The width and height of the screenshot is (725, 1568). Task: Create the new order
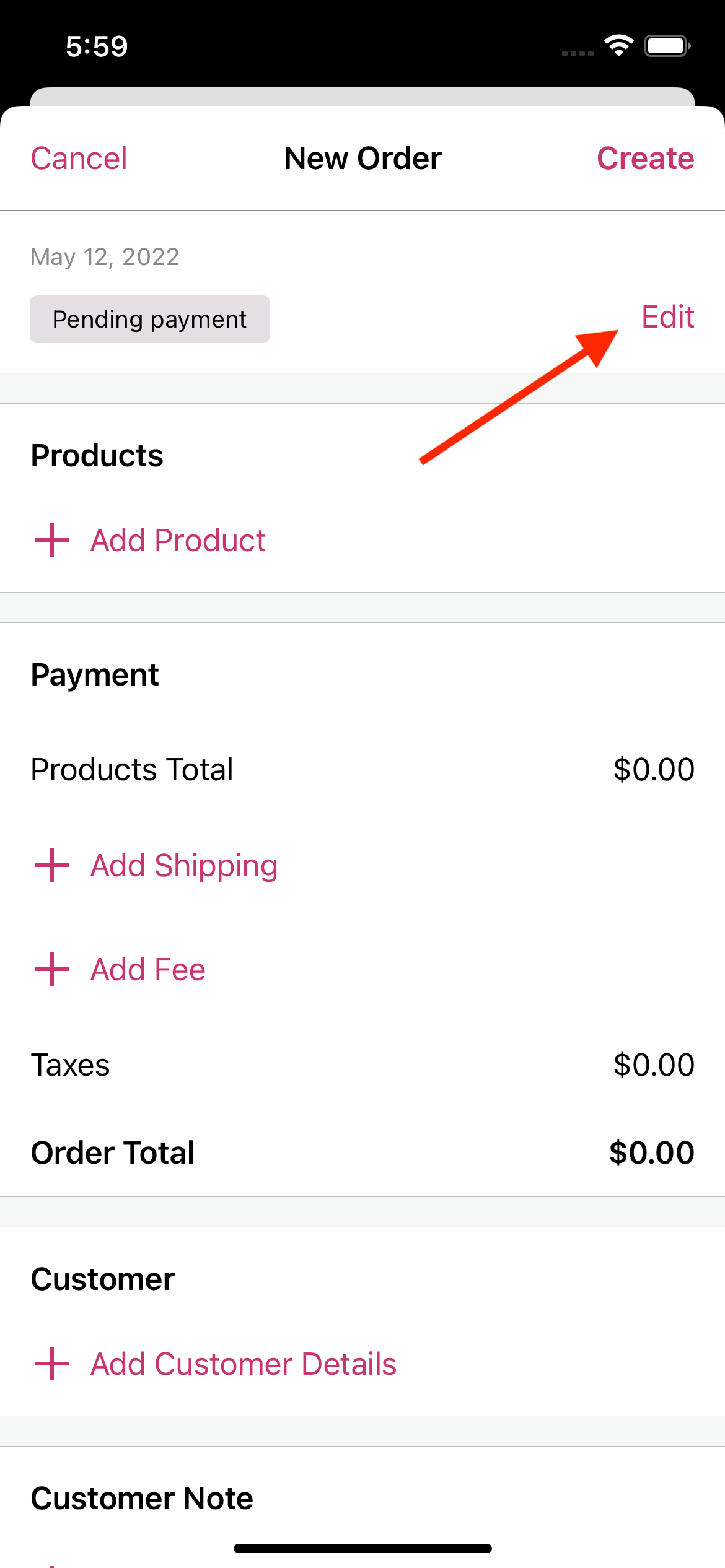tap(646, 158)
